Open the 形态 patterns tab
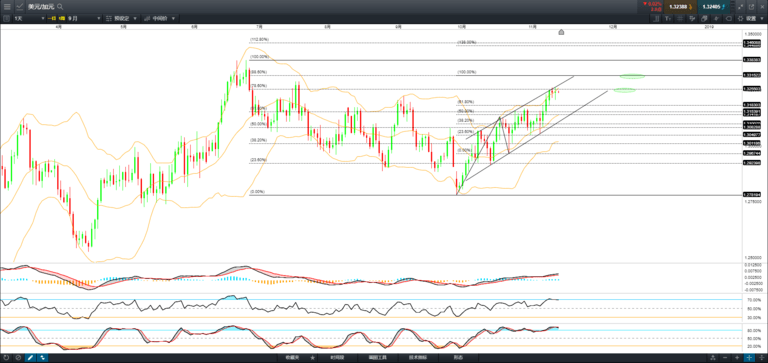This screenshot has height=363, width=768. point(457,358)
